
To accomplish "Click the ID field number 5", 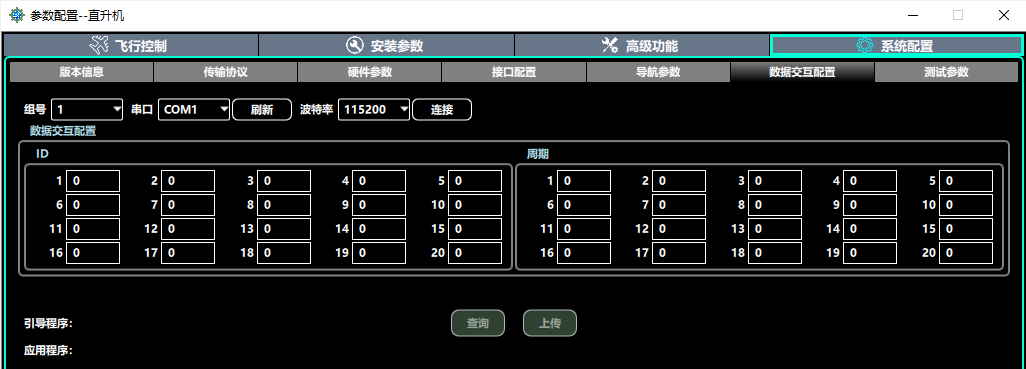I will pyautogui.click(x=475, y=181).
